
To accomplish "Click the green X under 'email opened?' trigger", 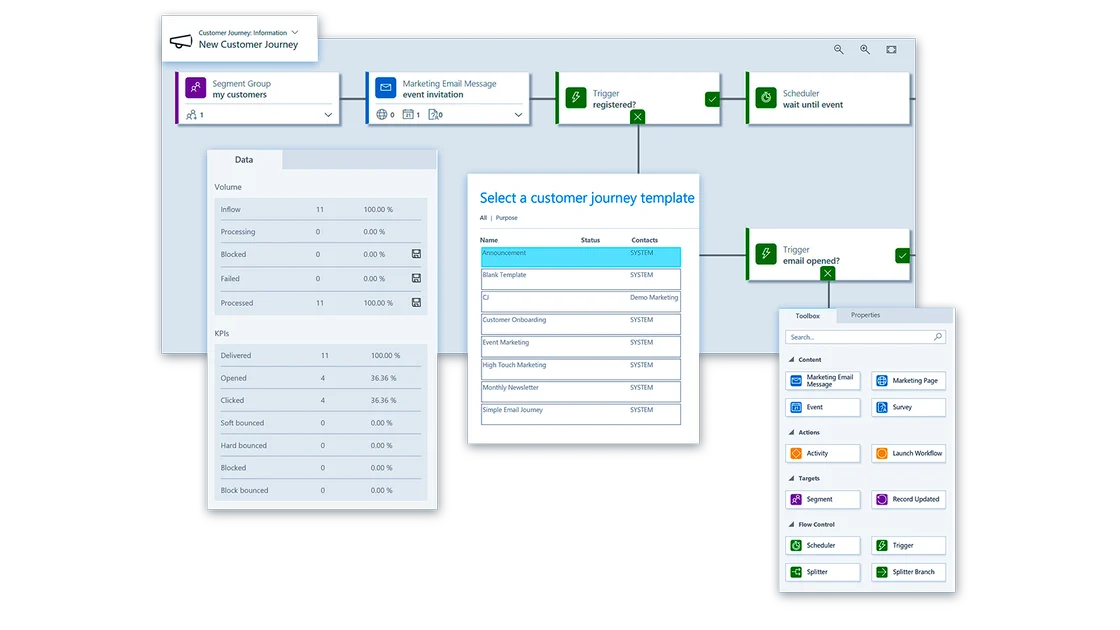I will (x=828, y=273).
